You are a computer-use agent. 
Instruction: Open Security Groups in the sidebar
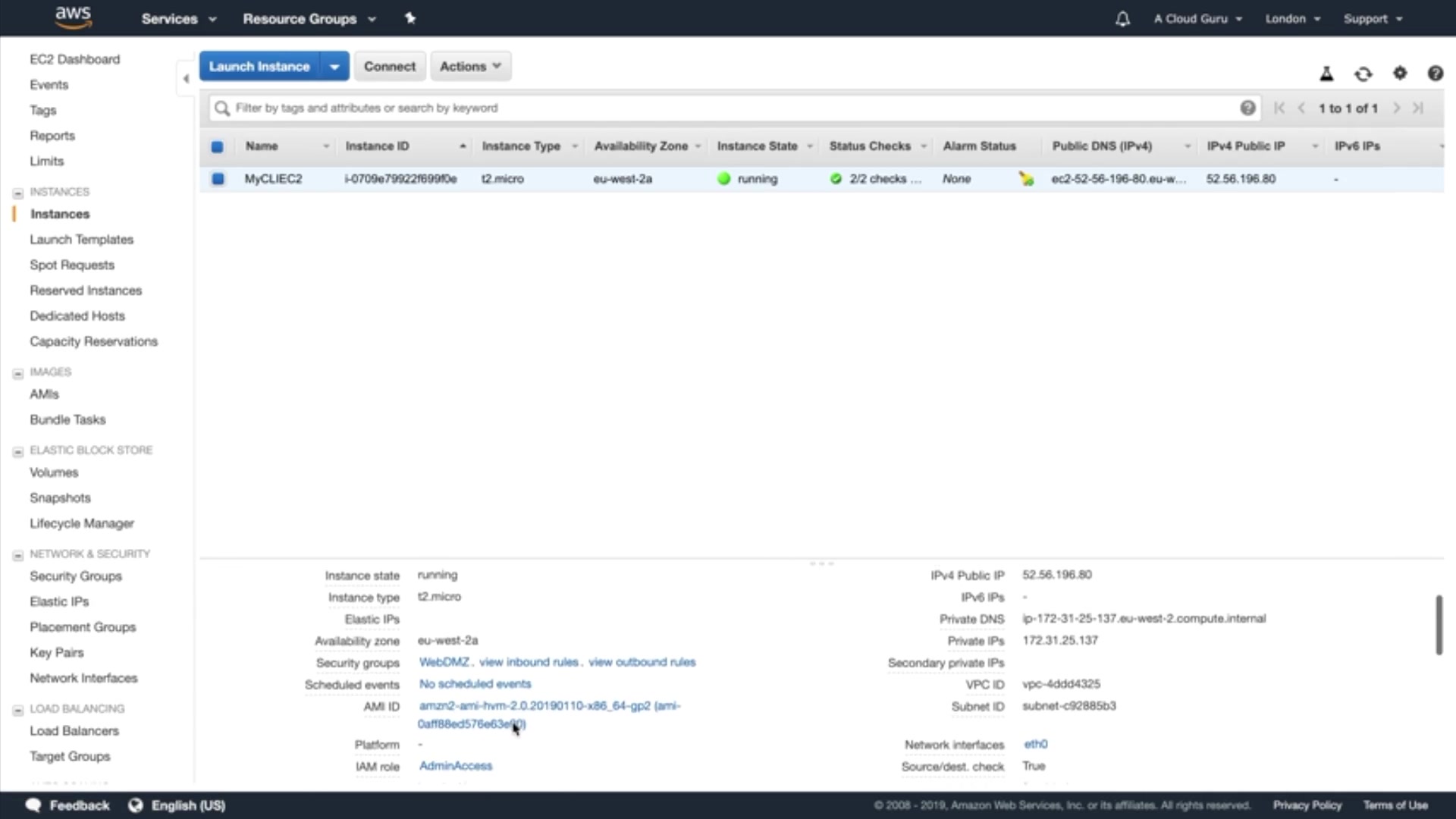click(x=76, y=576)
